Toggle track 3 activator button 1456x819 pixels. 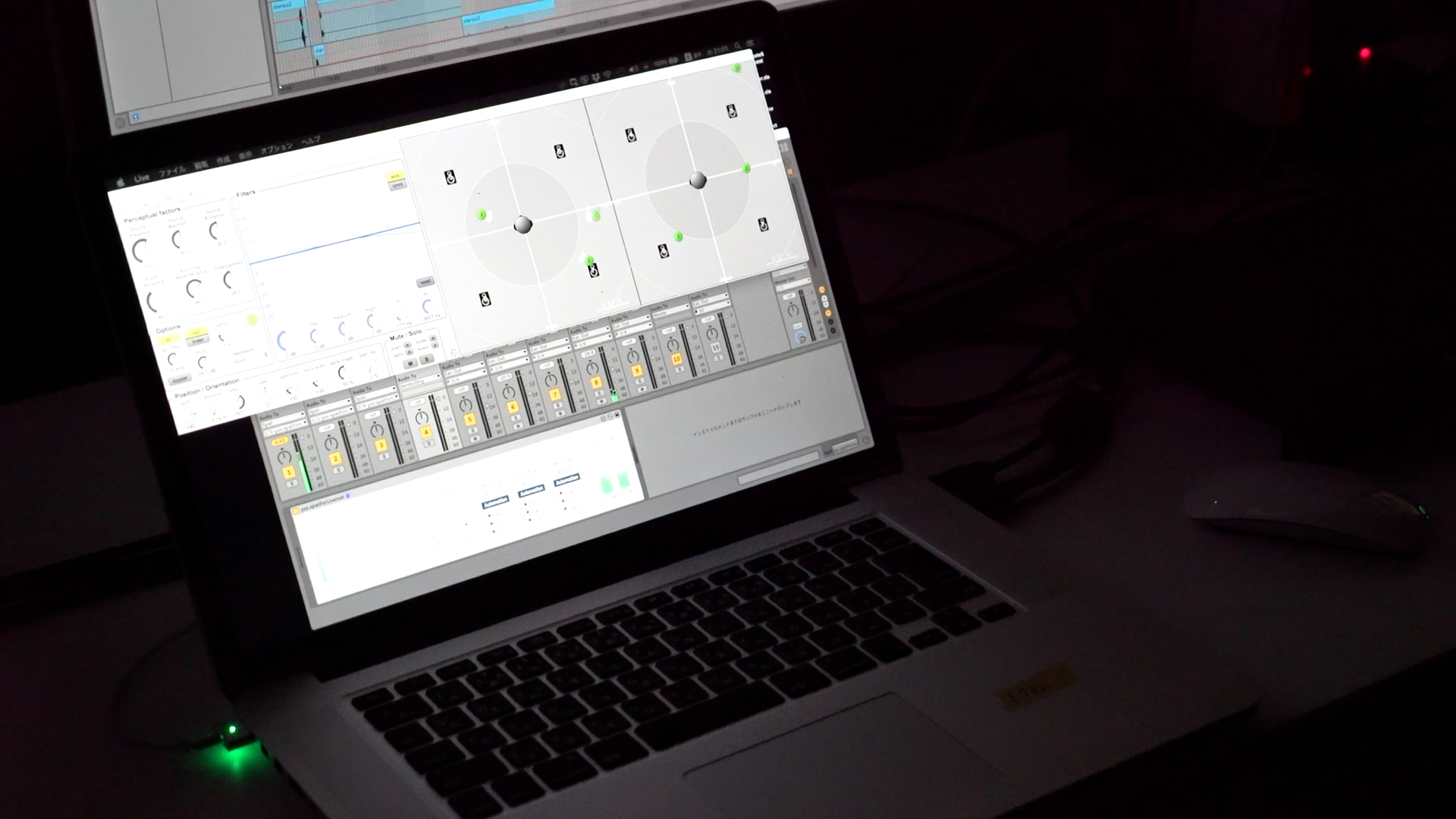pyautogui.click(x=381, y=446)
